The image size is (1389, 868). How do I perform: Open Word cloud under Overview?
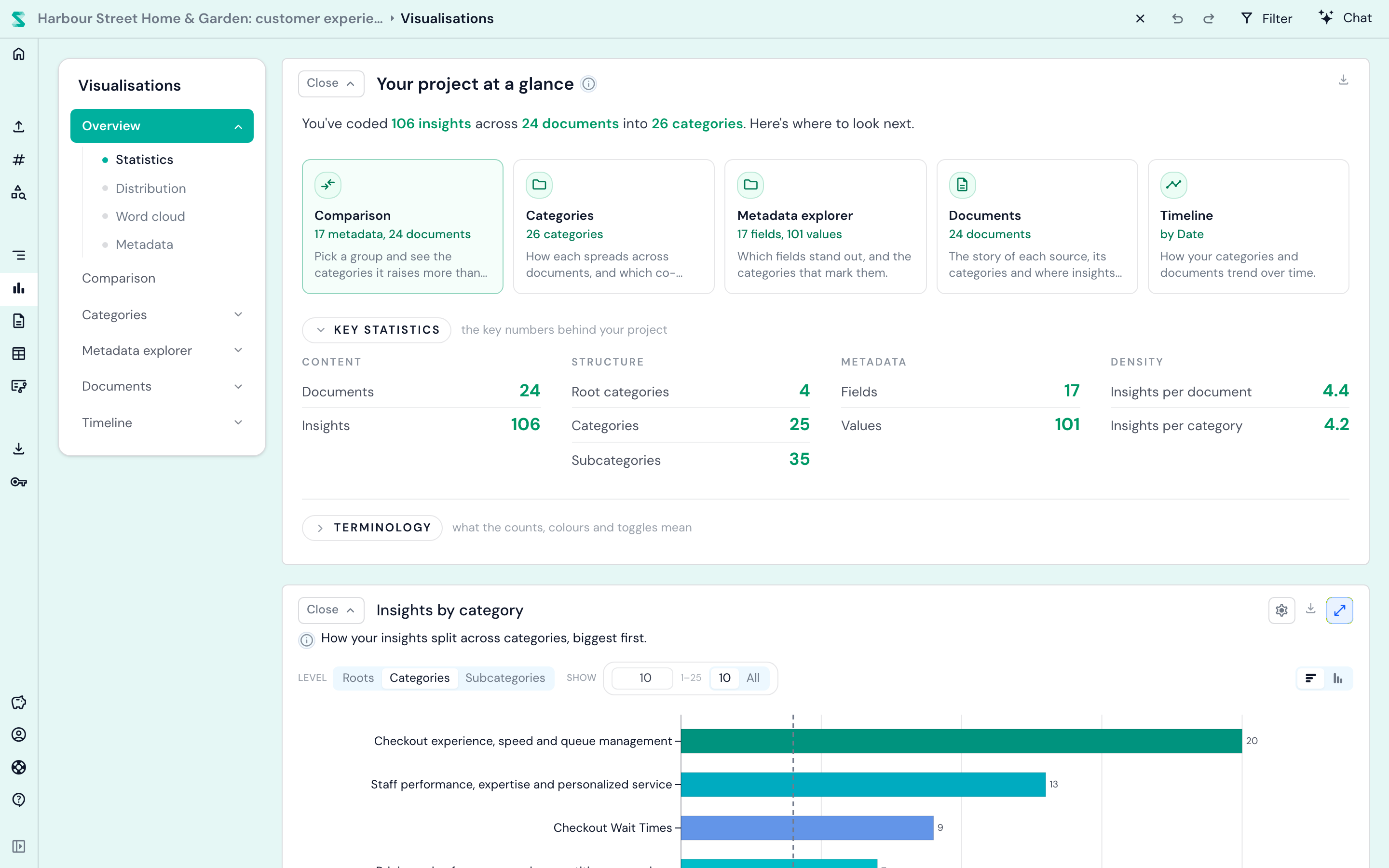150,217
